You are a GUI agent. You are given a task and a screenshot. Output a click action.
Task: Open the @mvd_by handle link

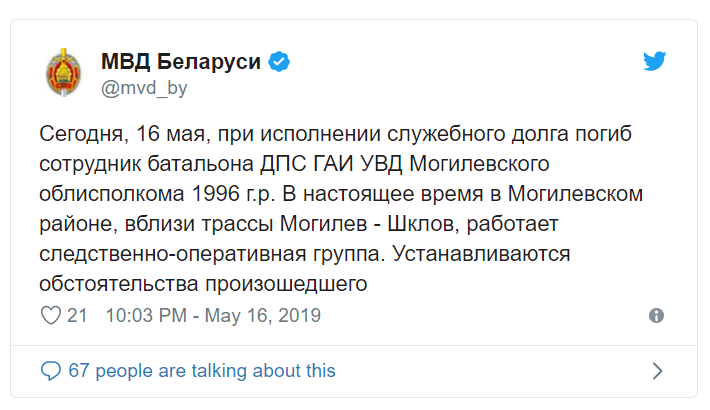click(x=144, y=88)
